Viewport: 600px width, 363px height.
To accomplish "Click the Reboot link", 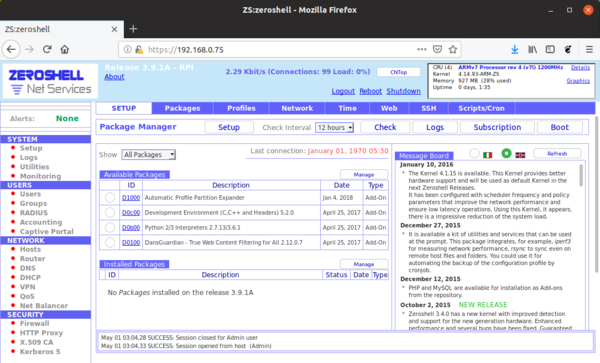I will 370,91.
